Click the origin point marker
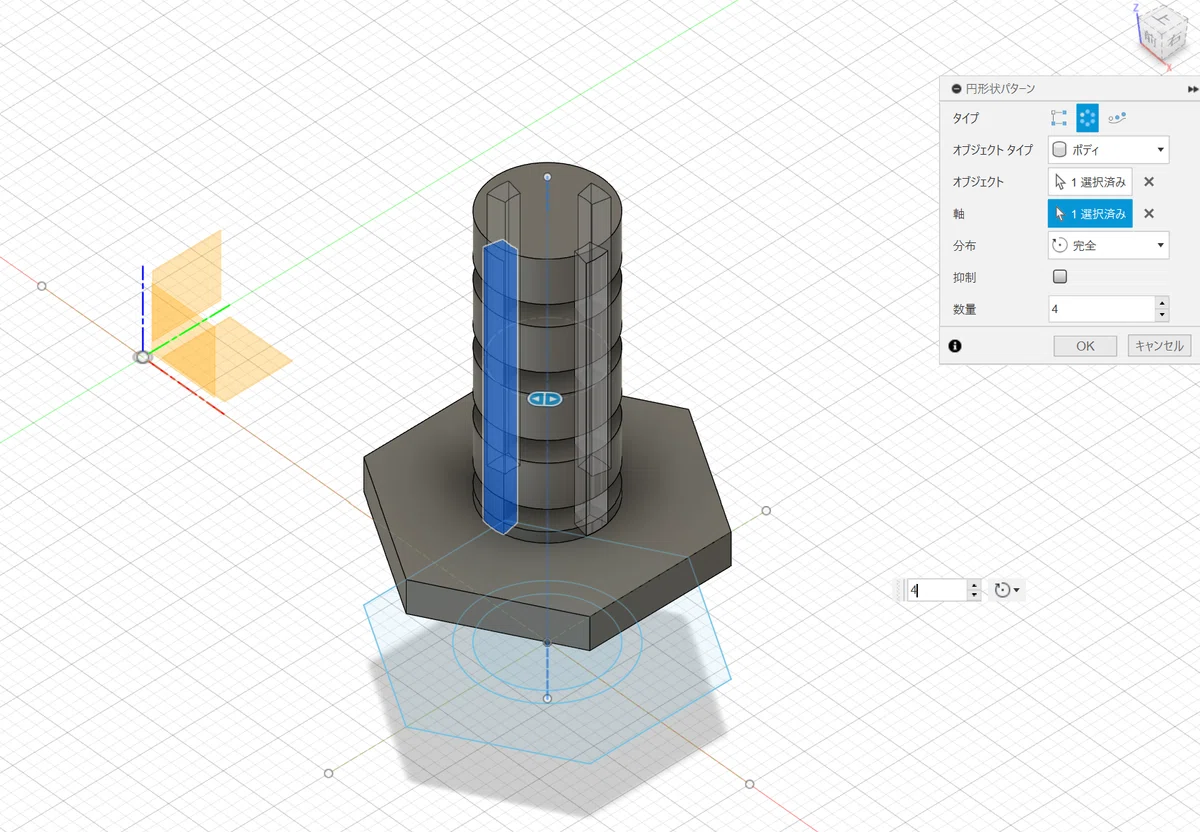1200x832 pixels. click(x=143, y=356)
